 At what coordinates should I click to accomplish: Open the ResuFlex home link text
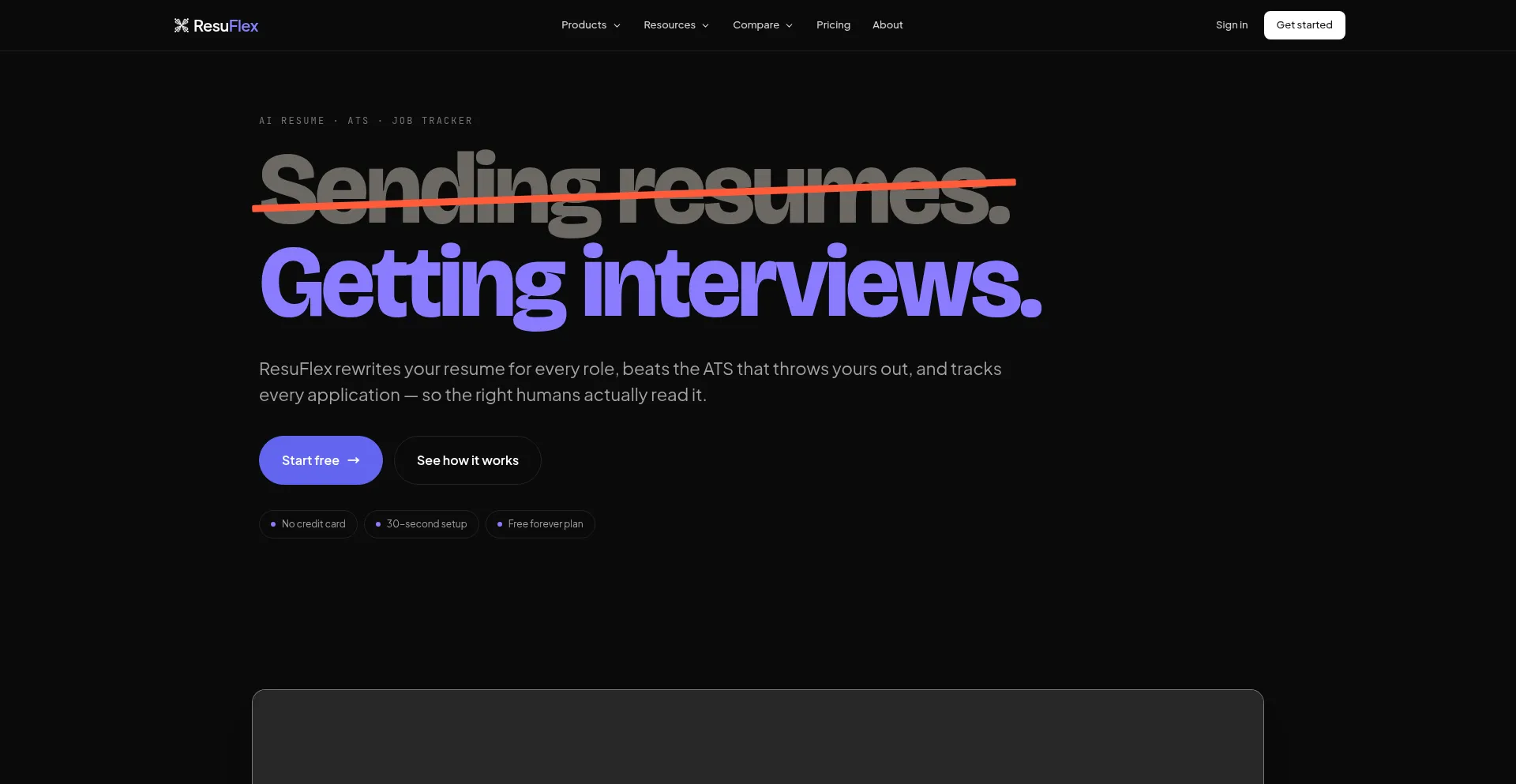[226, 26]
